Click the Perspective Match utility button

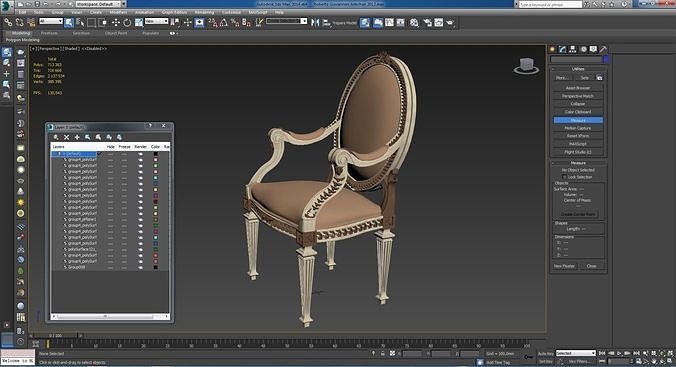pos(578,96)
